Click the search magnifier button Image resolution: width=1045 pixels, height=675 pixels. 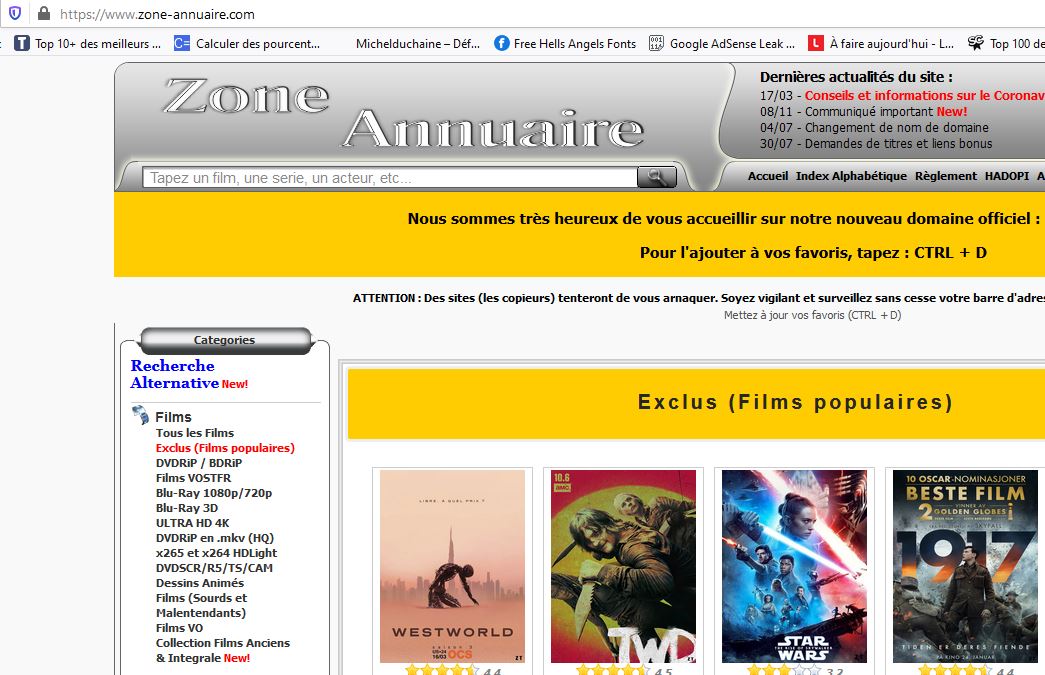click(x=656, y=177)
